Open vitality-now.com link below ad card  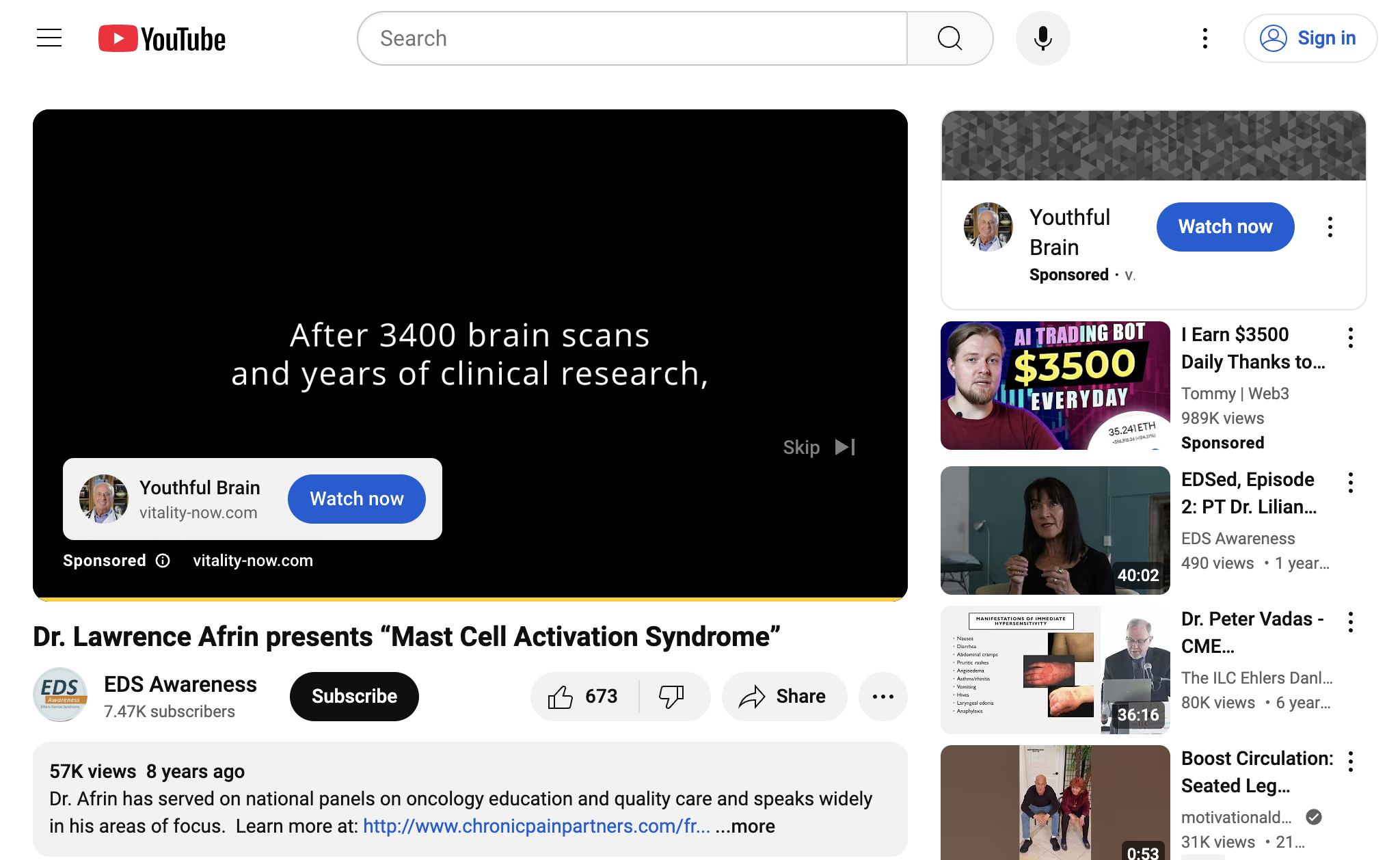tap(253, 561)
